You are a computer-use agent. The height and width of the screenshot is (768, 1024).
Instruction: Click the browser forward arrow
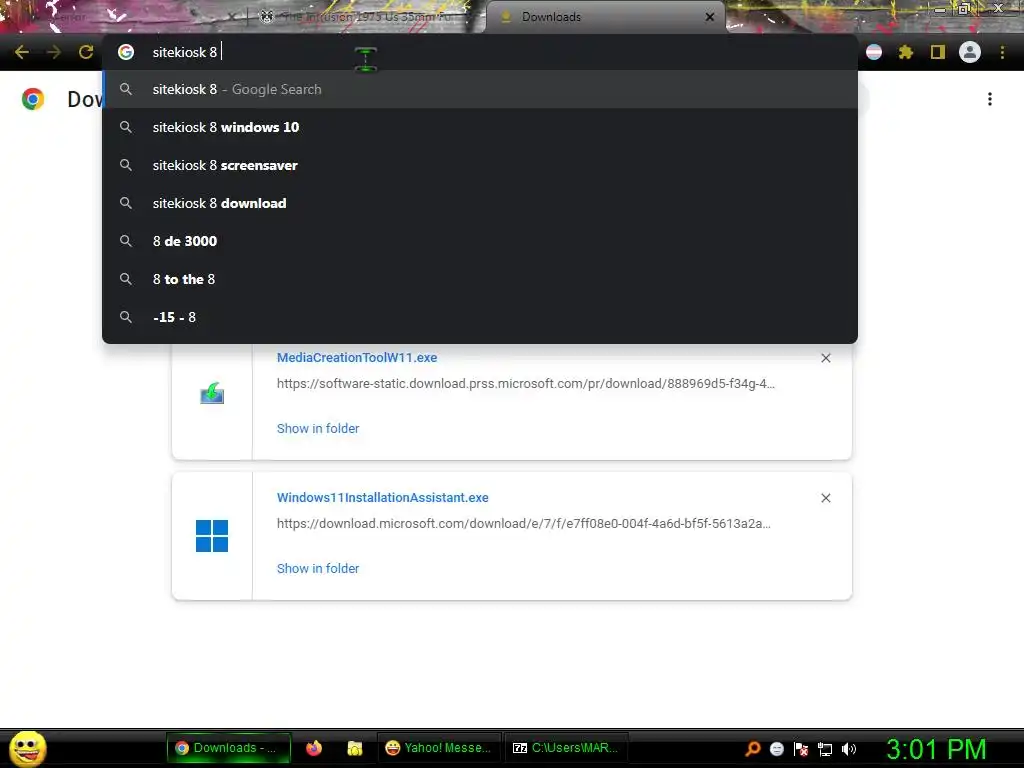[54, 52]
